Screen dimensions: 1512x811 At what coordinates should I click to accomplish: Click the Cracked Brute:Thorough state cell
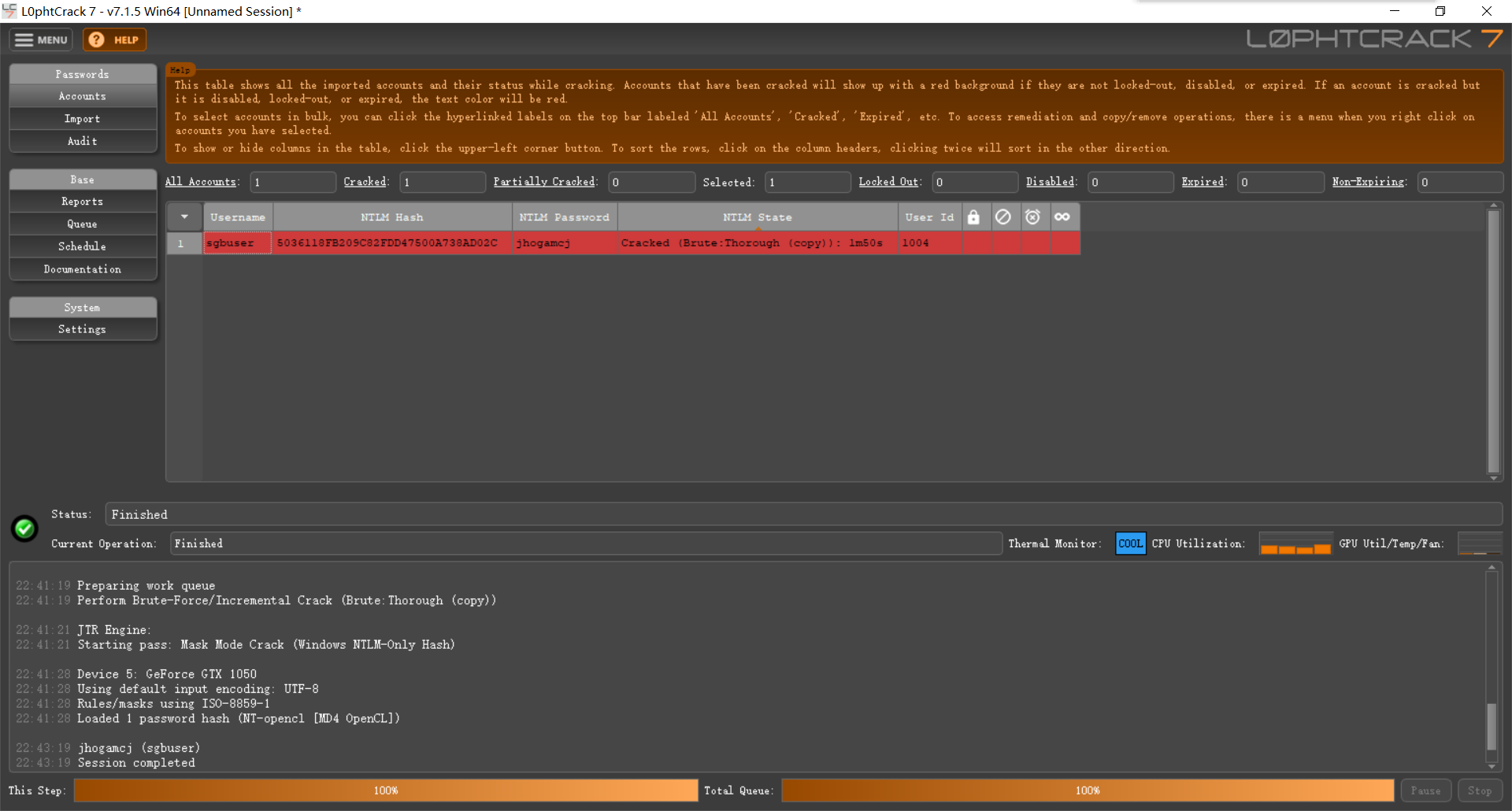[758, 243]
